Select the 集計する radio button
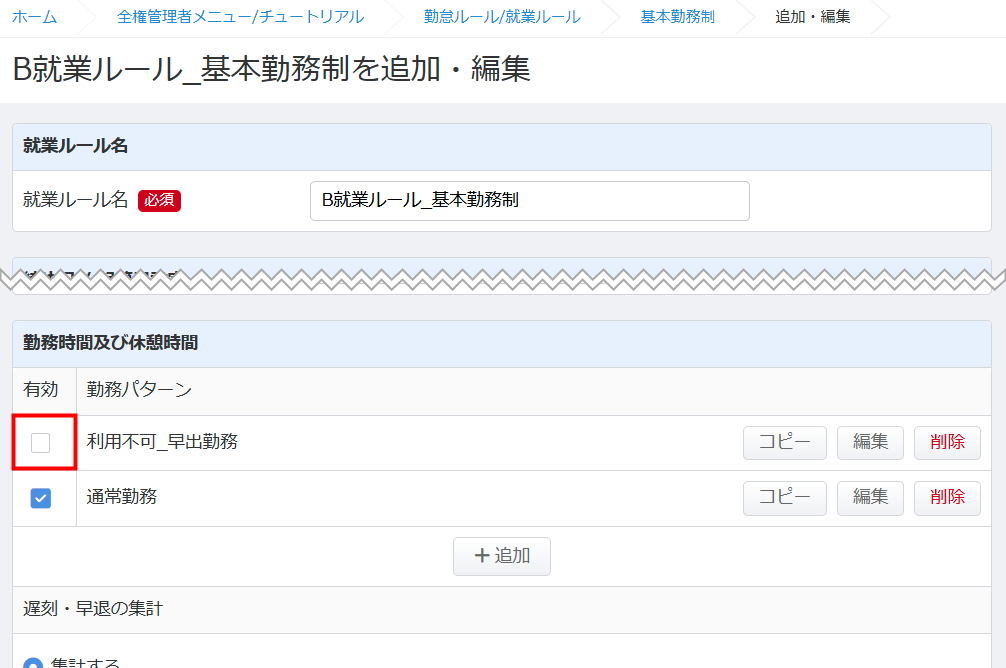The height and width of the screenshot is (668, 1006). [x=33, y=664]
